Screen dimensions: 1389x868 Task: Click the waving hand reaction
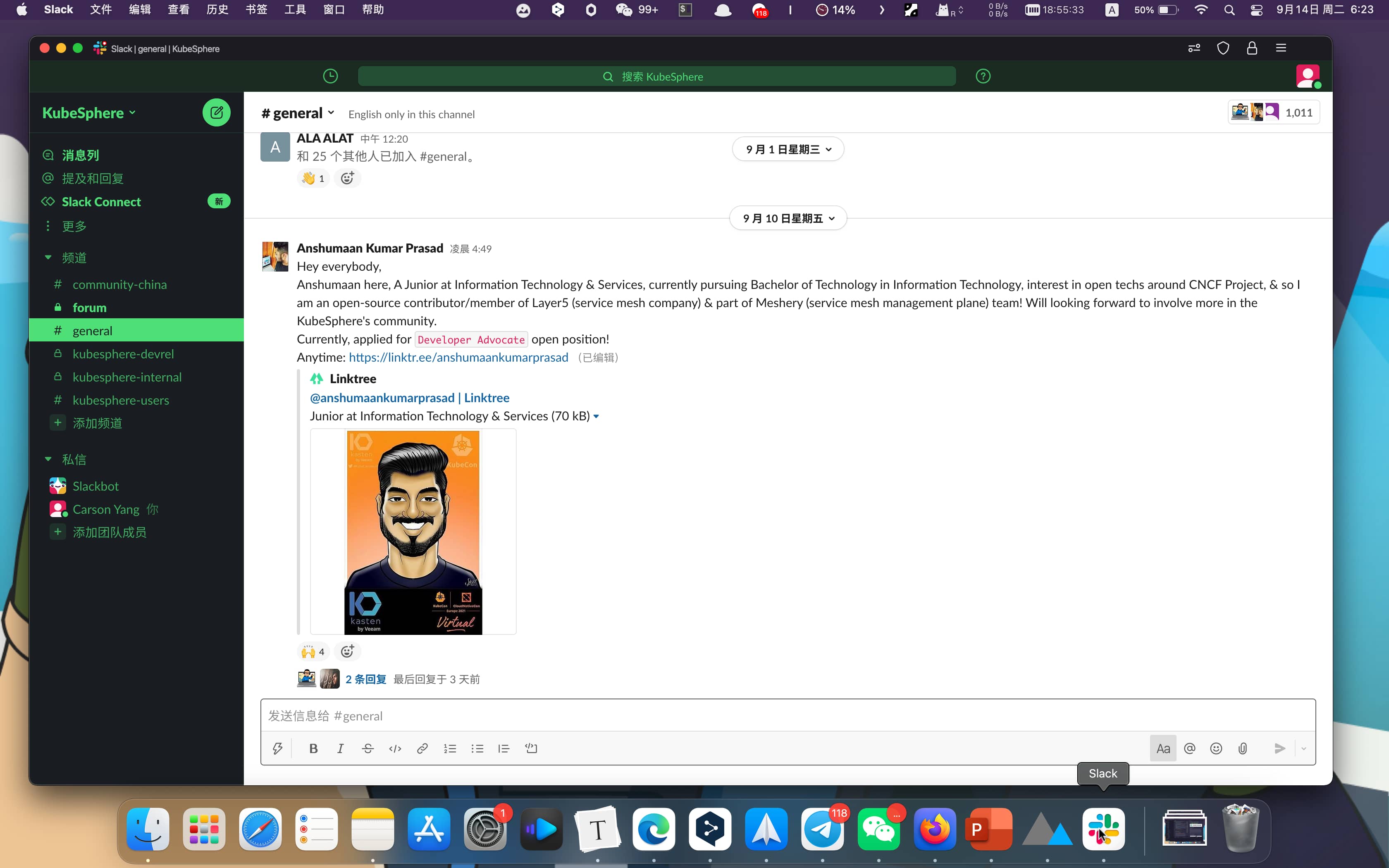(313, 178)
